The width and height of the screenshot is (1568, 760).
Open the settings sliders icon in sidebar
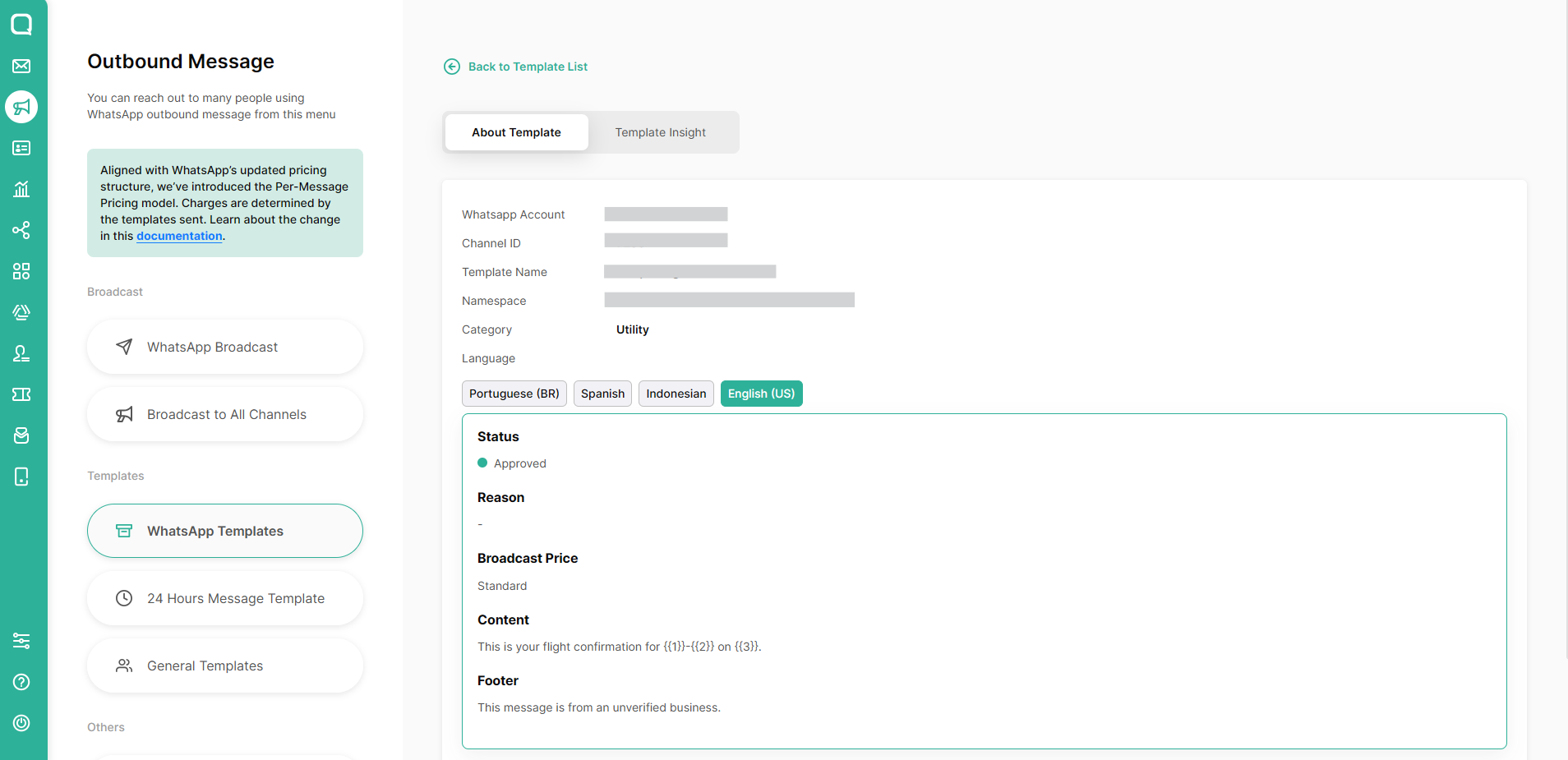pos(21,641)
